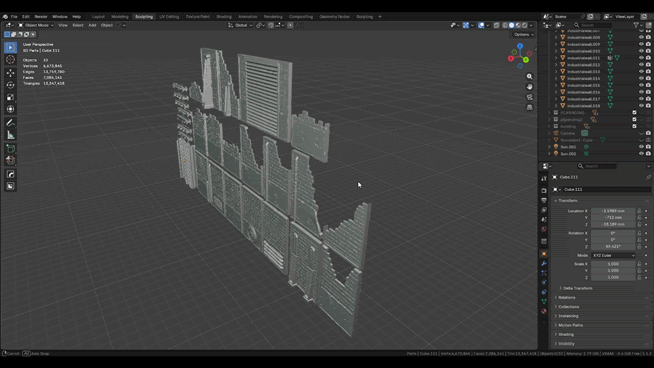Image resolution: width=654 pixels, height=368 pixels.
Task: Select the Rotate tool
Action: coord(10,85)
